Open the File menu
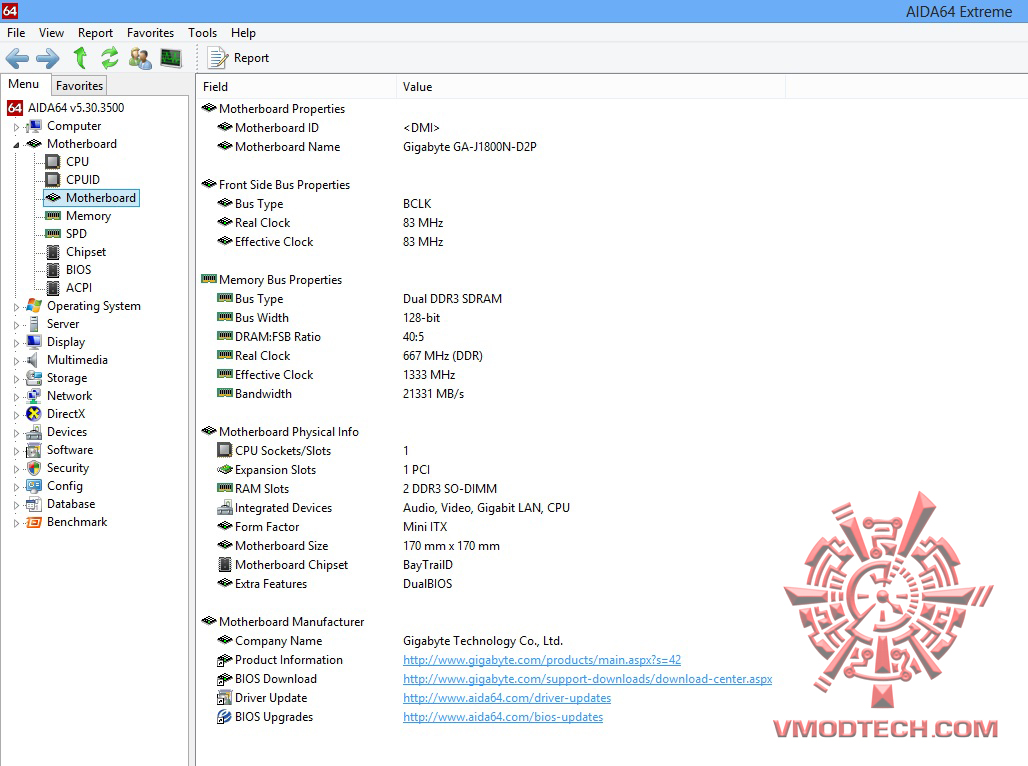The width and height of the screenshot is (1028, 766). click(16, 33)
